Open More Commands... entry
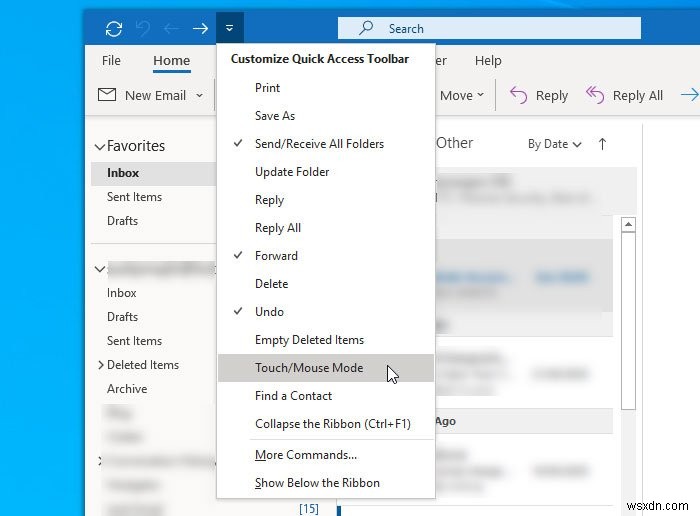This screenshot has width=700, height=516. pos(326,455)
